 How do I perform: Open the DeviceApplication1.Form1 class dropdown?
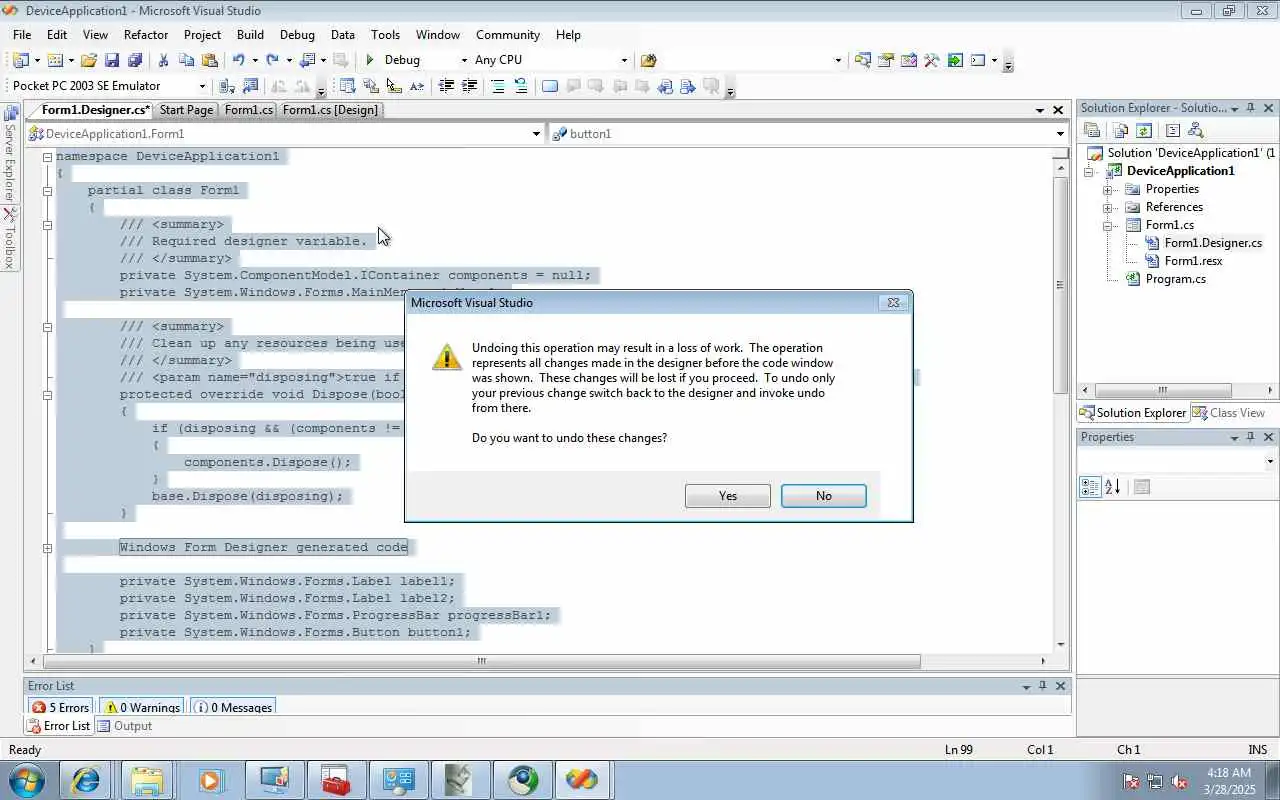[x=536, y=133]
